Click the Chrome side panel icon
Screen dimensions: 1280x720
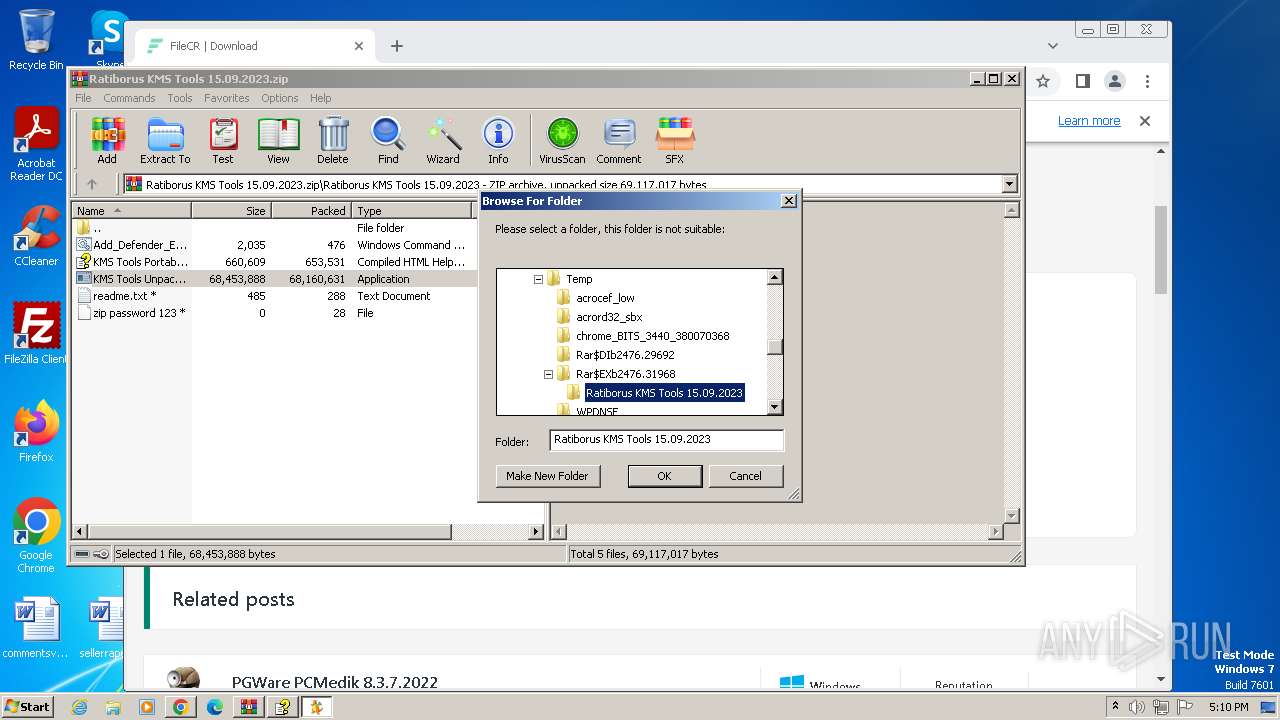coord(1082,81)
